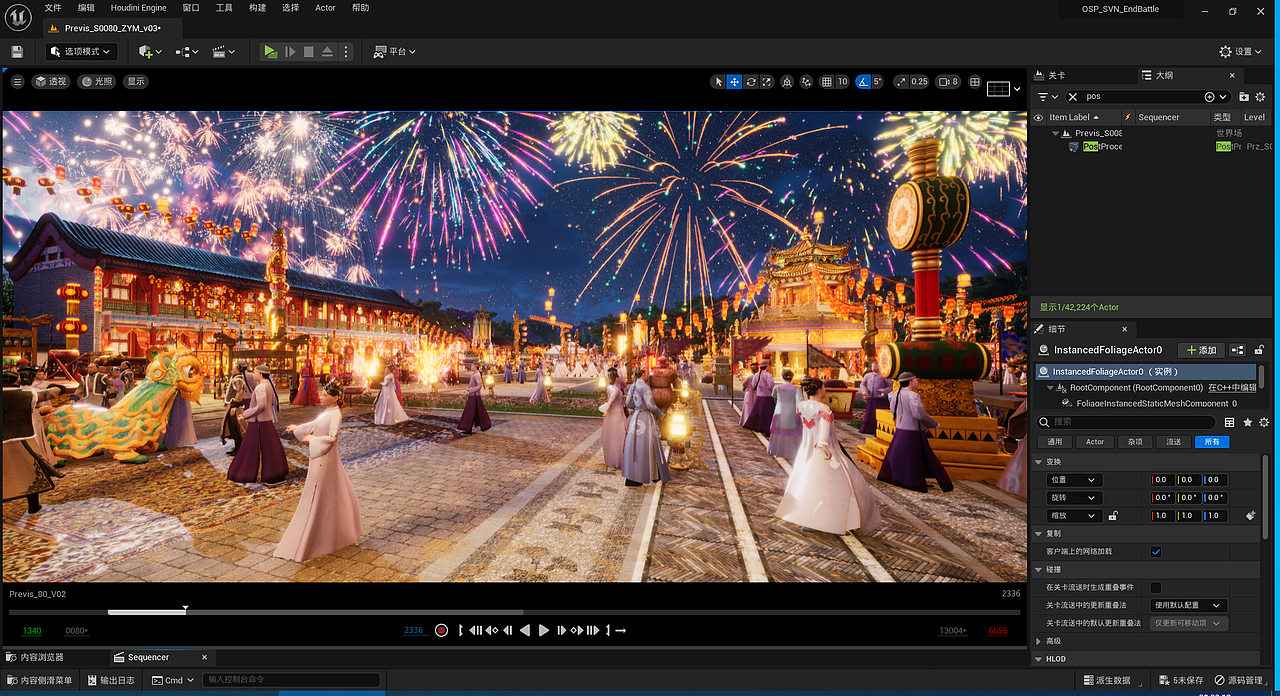Viewport: 1280px width, 696px height.
Task: Open outliner filter dropdown
Action: click(x=1046, y=97)
